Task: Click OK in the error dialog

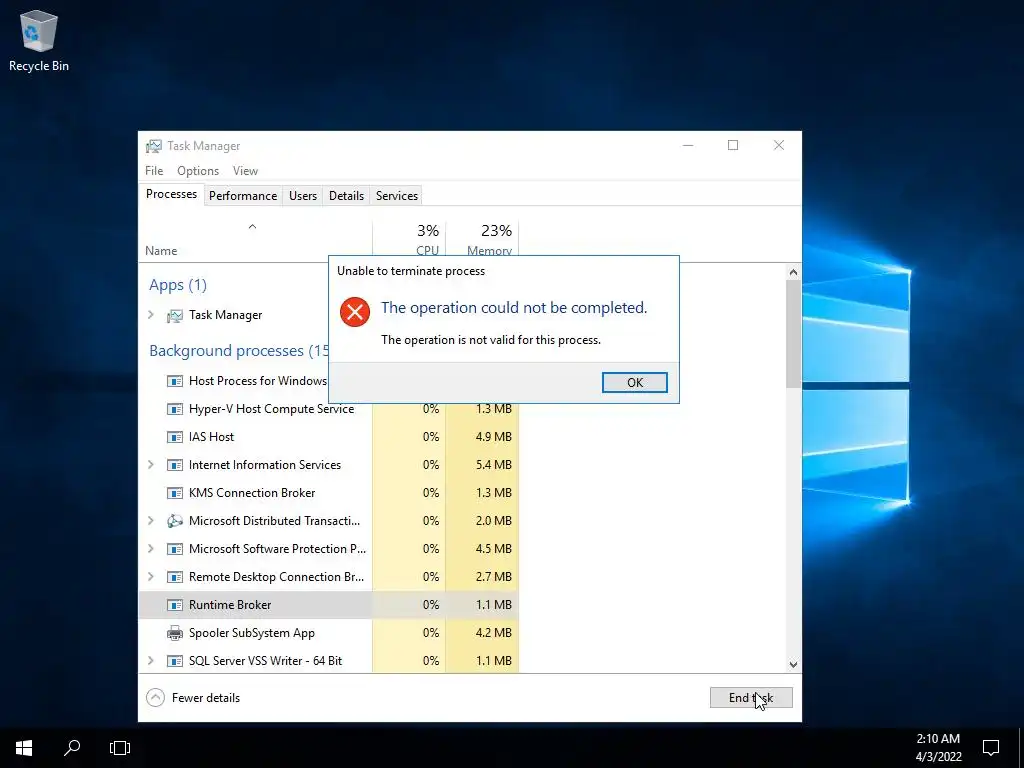Action: [x=634, y=383]
